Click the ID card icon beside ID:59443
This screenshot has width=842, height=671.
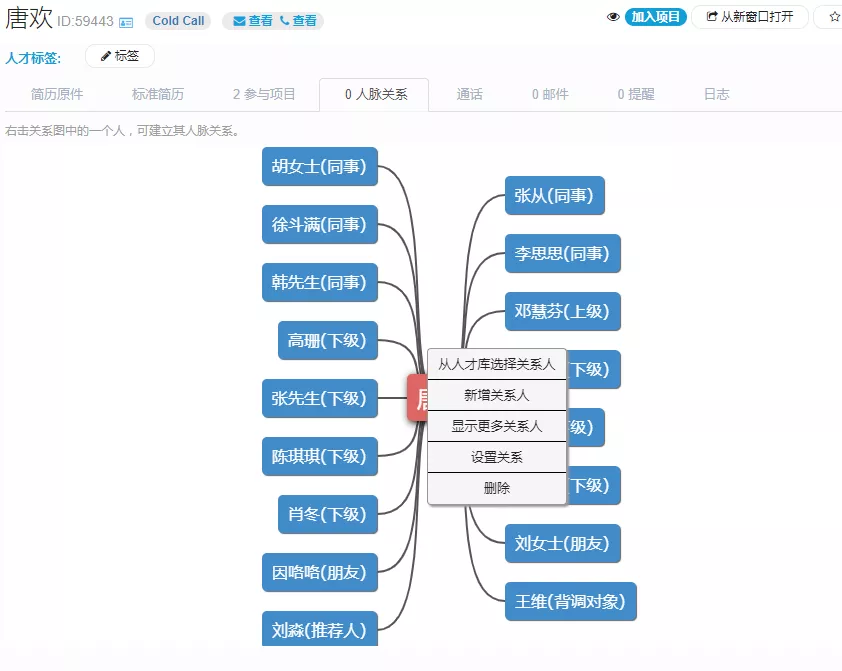[126, 23]
